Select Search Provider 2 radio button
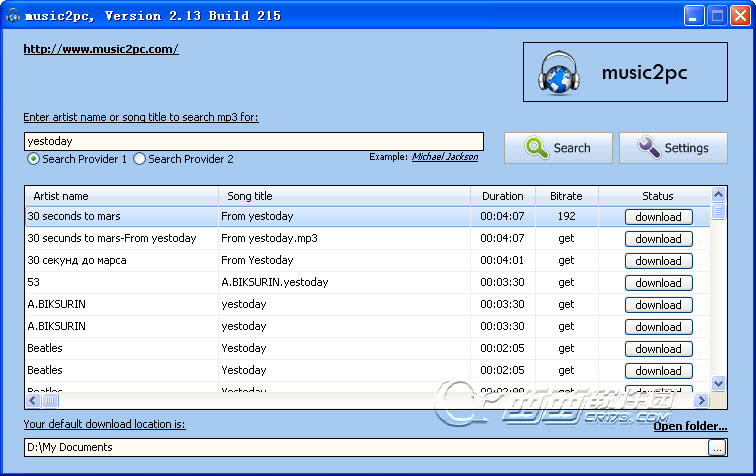This screenshot has height=476, width=756. 140,159
